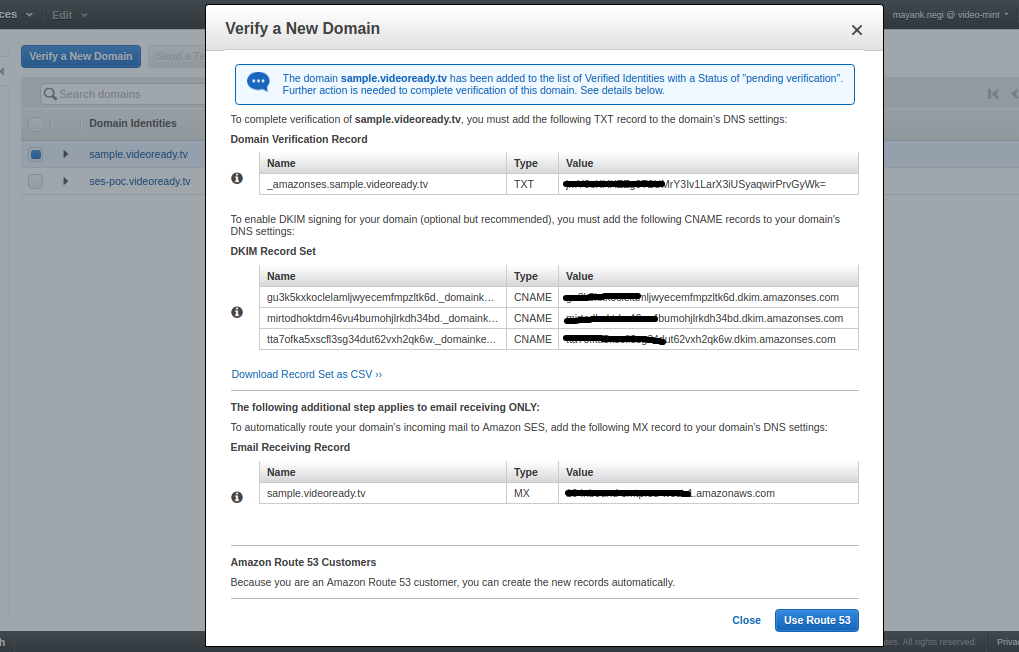Click the Privacy link in the footer
1019x652 pixels.
(1007, 642)
